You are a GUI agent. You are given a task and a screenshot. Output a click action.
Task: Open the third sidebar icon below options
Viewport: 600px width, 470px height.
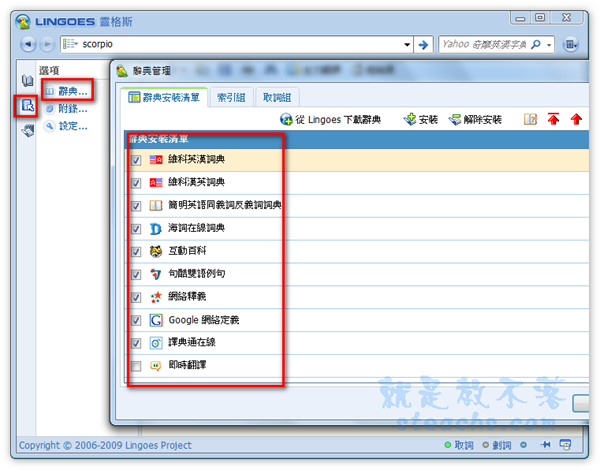(x=28, y=131)
